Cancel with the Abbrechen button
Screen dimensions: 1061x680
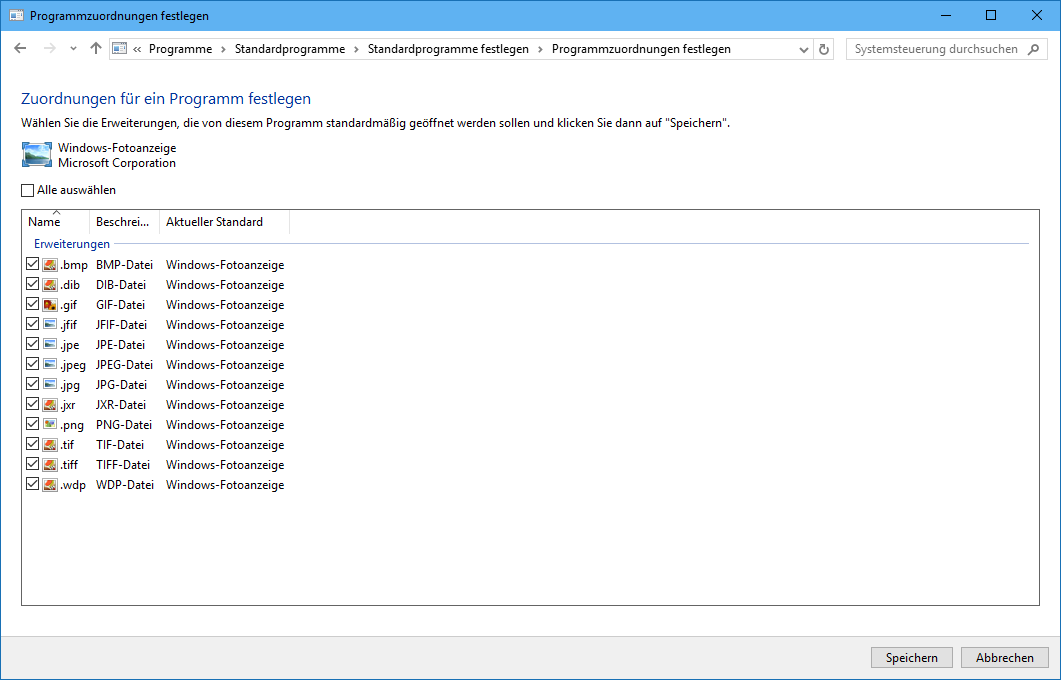click(1004, 658)
